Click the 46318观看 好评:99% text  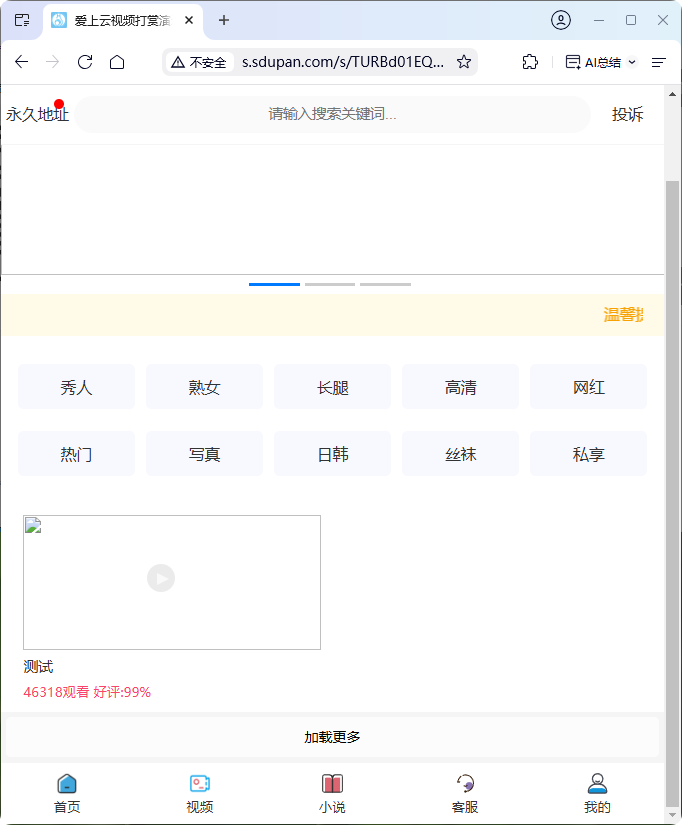point(87,692)
